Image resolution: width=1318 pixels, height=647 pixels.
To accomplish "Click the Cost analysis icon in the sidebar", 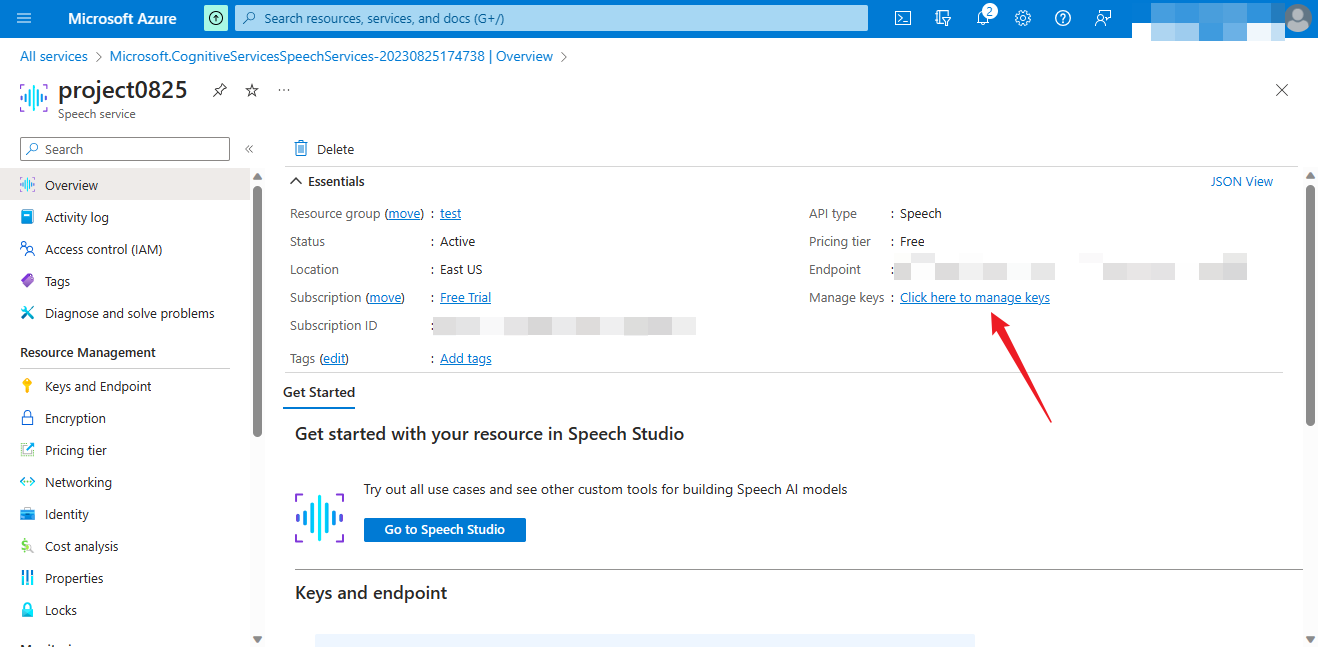I will pyautogui.click(x=27, y=546).
